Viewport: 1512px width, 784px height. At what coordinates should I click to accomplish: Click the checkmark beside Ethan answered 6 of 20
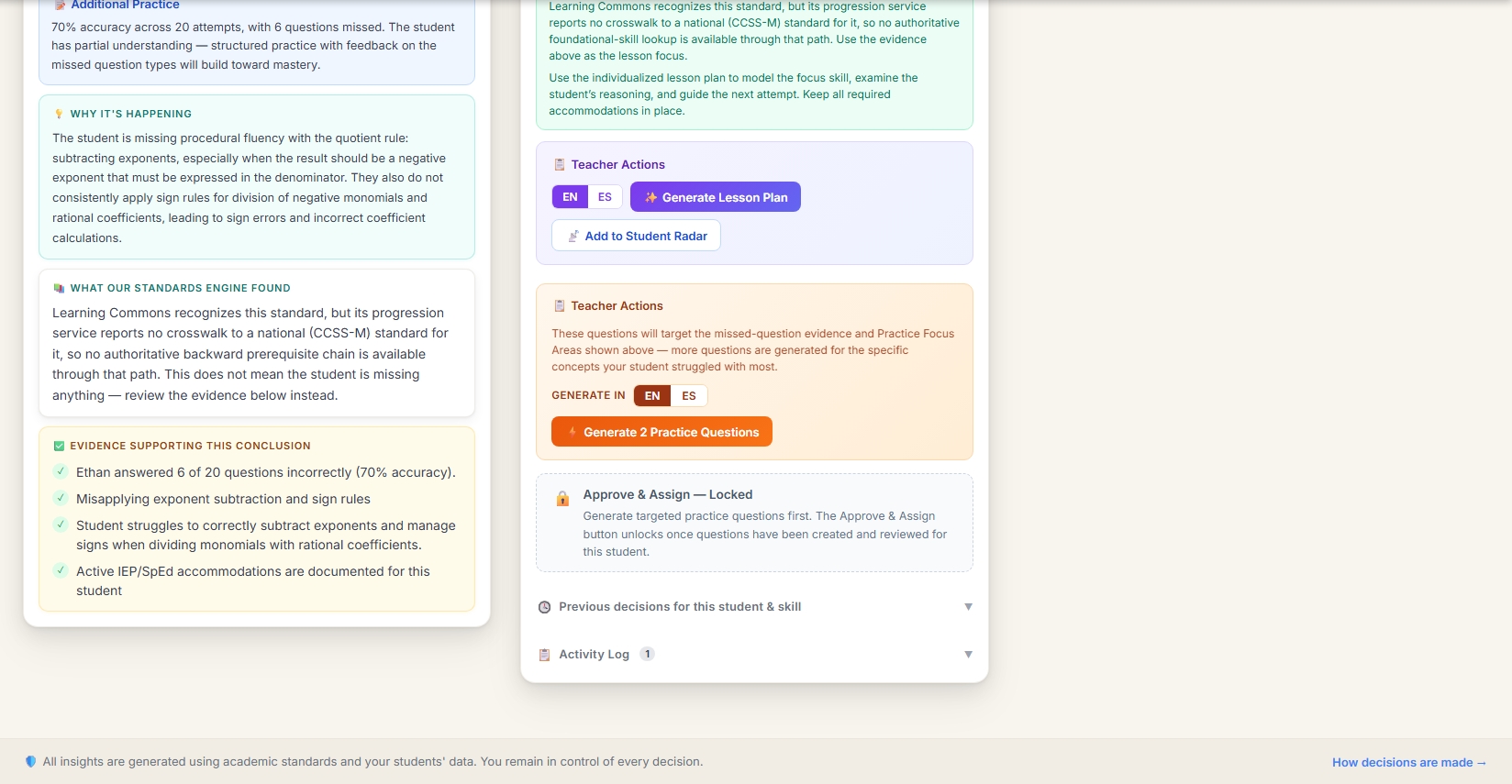tap(61, 471)
